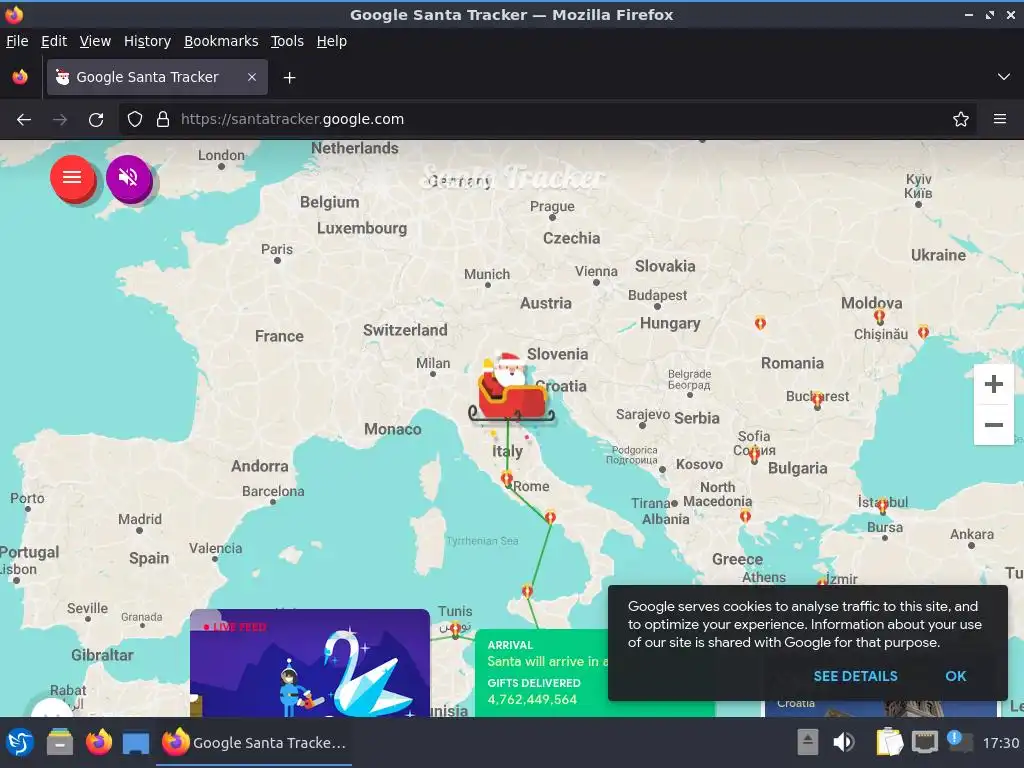Screen dimensions: 1024x768
Task: Click the gift marker at Sofia
Action: [x=754, y=455]
